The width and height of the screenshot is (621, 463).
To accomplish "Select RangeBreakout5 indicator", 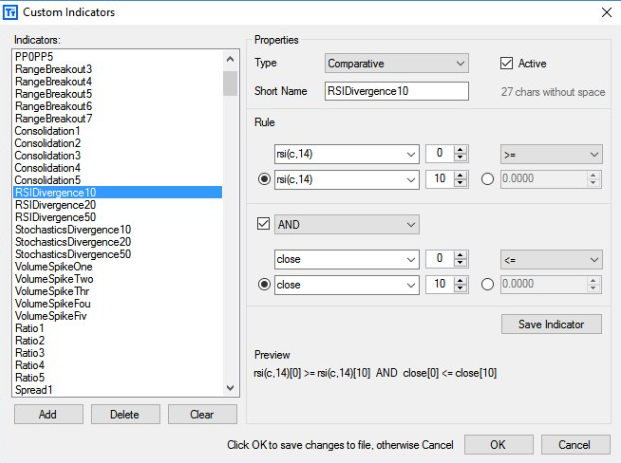I will tap(117, 94).
